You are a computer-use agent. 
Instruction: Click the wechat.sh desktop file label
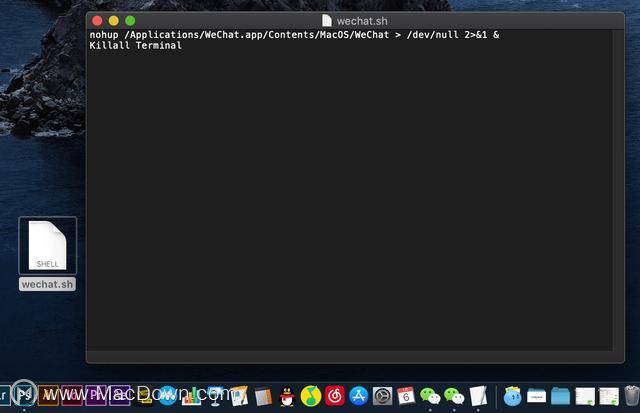[47, 284]
